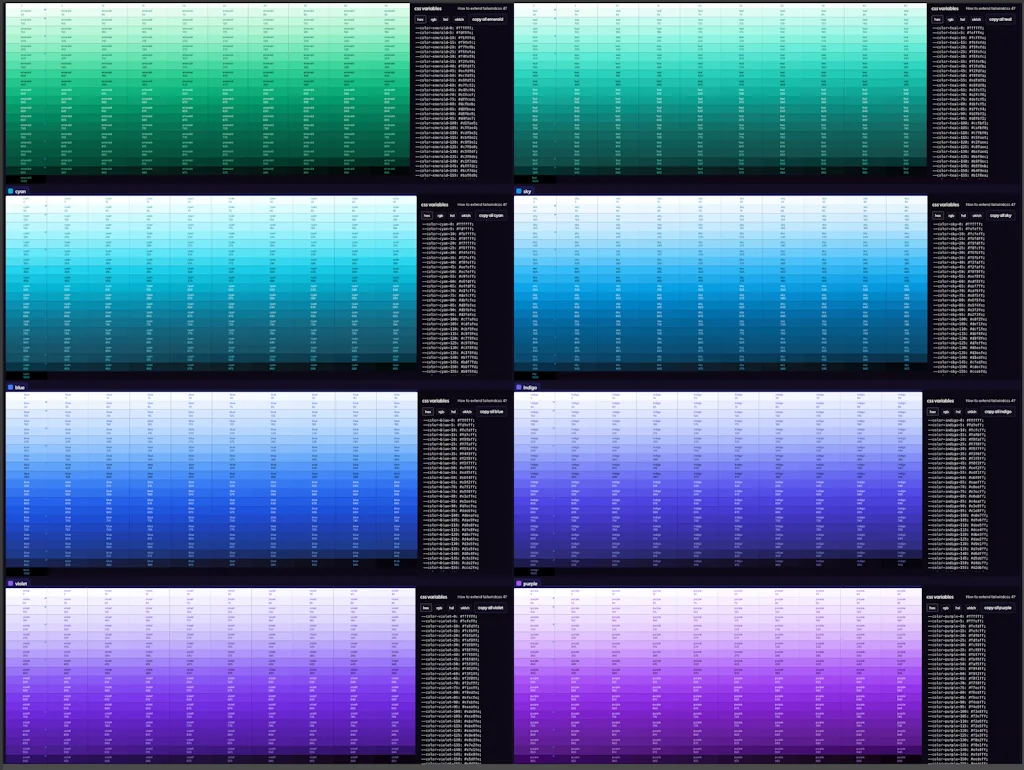Click the external link arrow in the teal panel

click(x=1013, y=8)
